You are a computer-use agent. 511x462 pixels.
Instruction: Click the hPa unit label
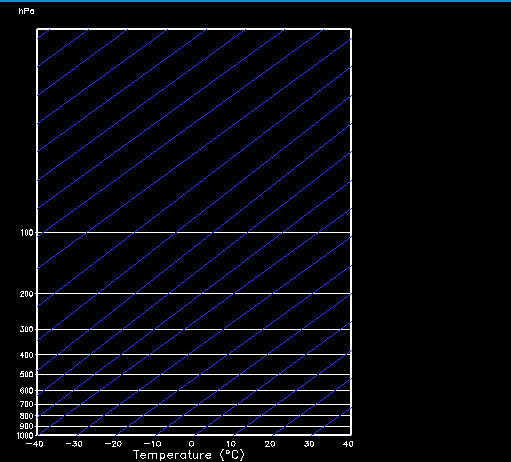click(x=26, y=11)
